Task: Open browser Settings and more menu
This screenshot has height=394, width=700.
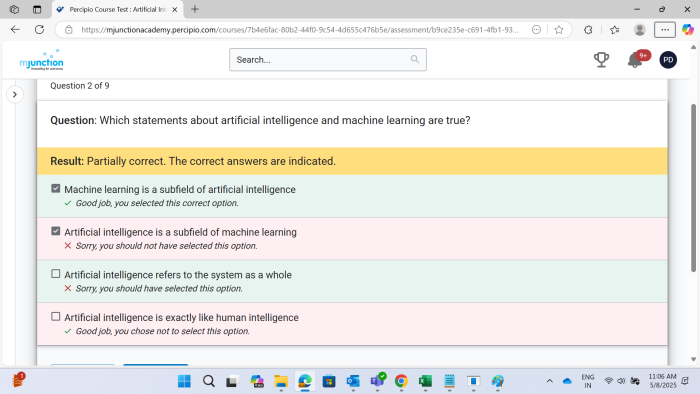Action: tap(665, 30)
